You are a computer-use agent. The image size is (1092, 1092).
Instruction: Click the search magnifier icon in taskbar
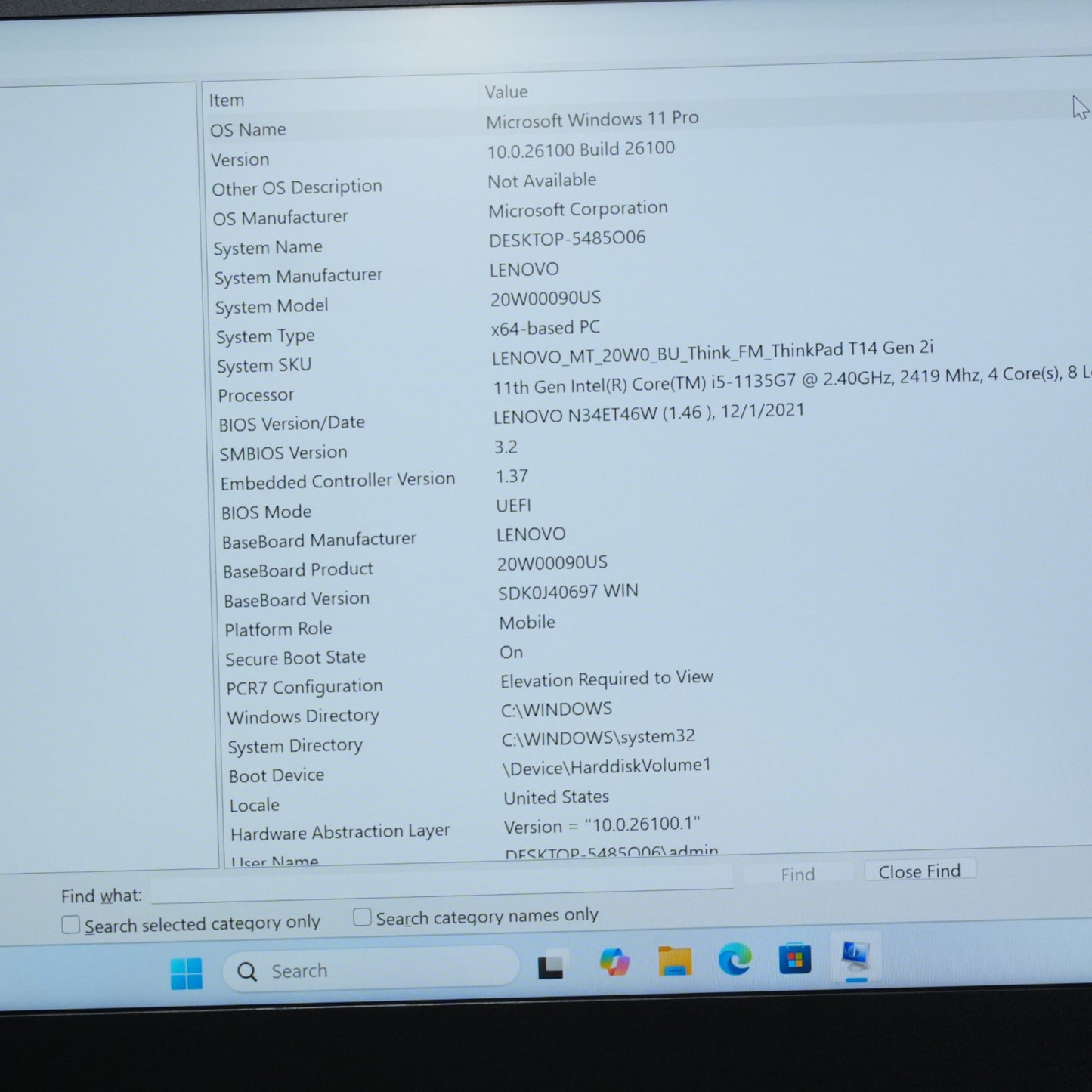(247, 972)
